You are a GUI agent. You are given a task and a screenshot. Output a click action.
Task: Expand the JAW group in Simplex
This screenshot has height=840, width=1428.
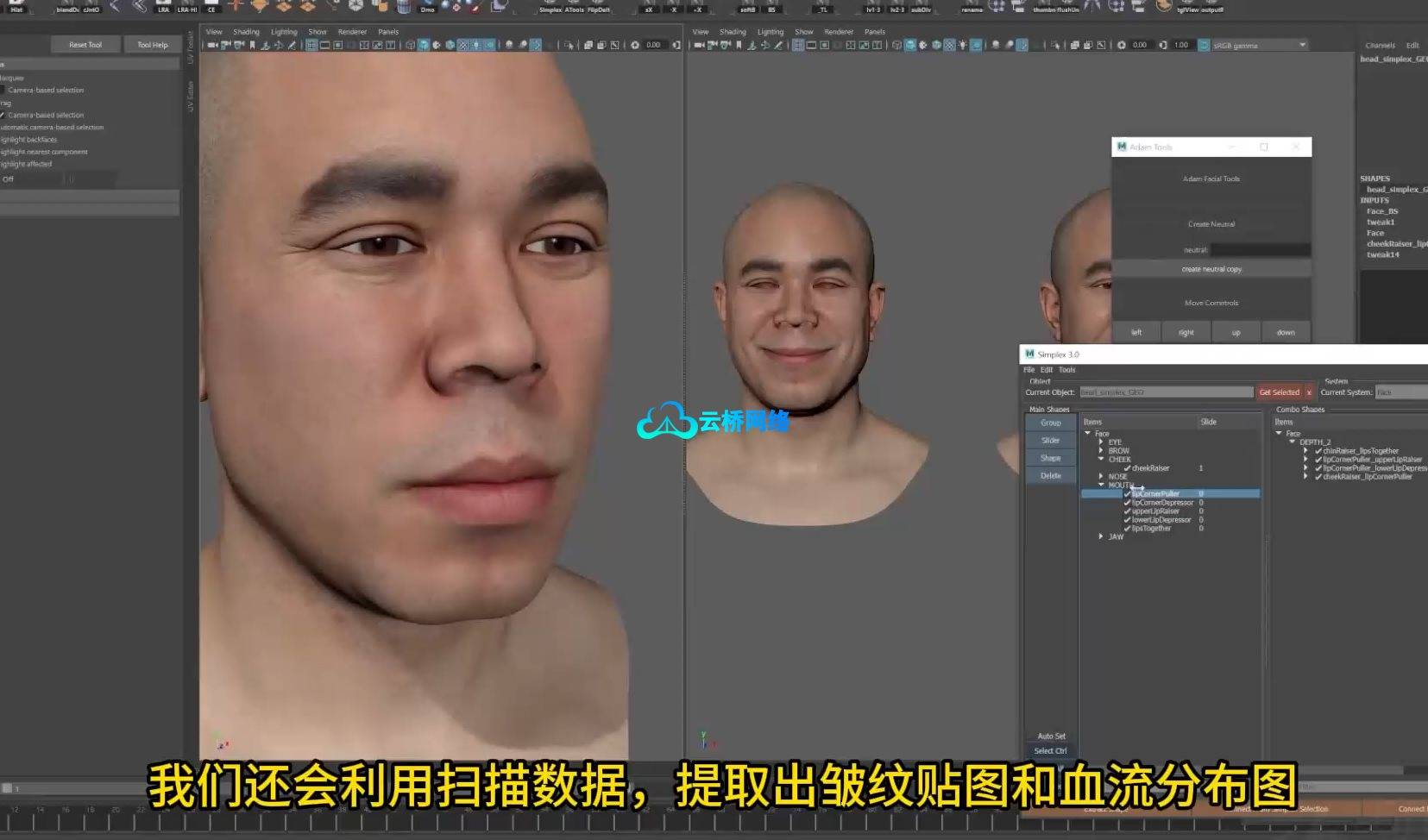(x=1101, y=536)
